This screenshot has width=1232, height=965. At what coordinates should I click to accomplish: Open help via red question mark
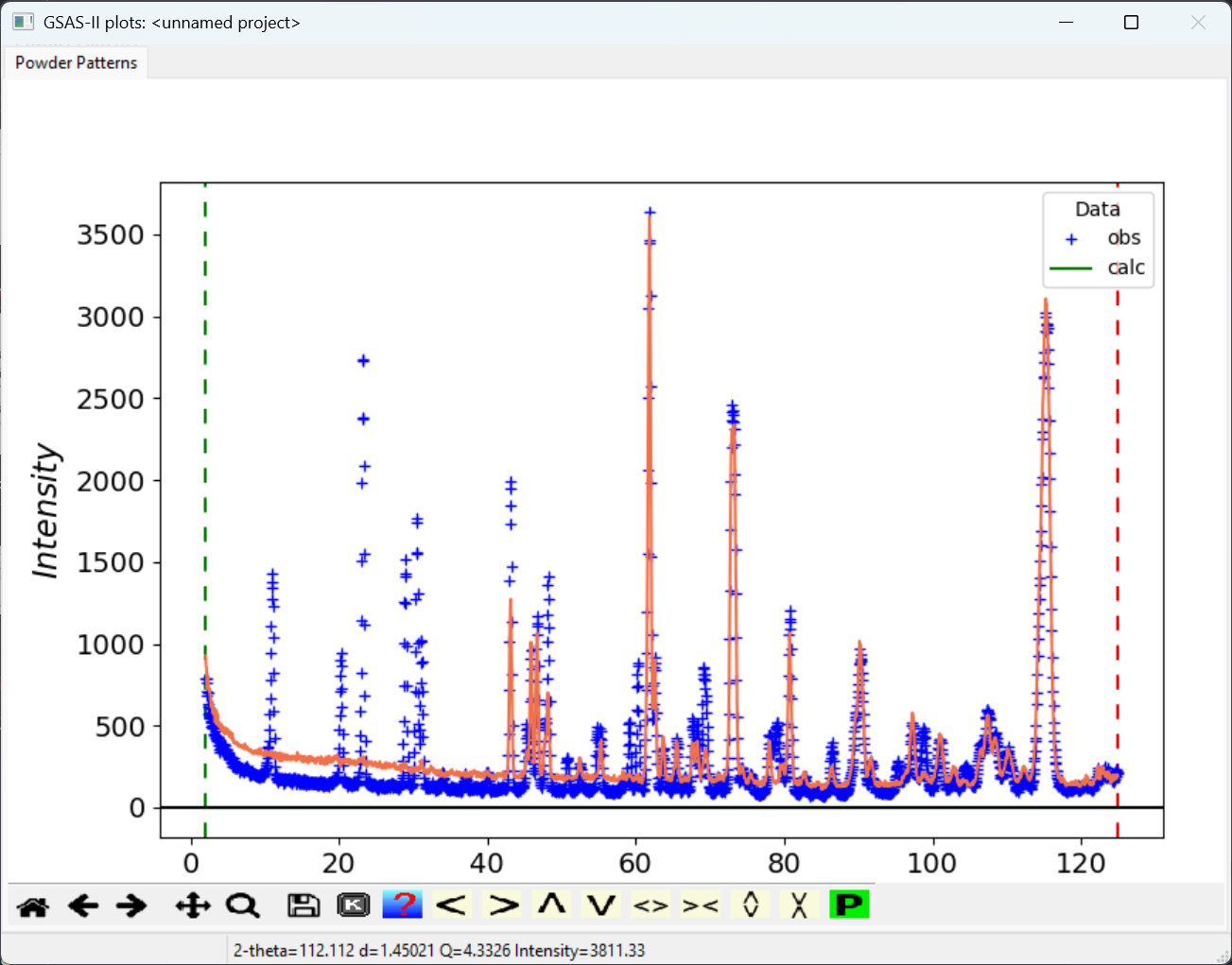403,905
